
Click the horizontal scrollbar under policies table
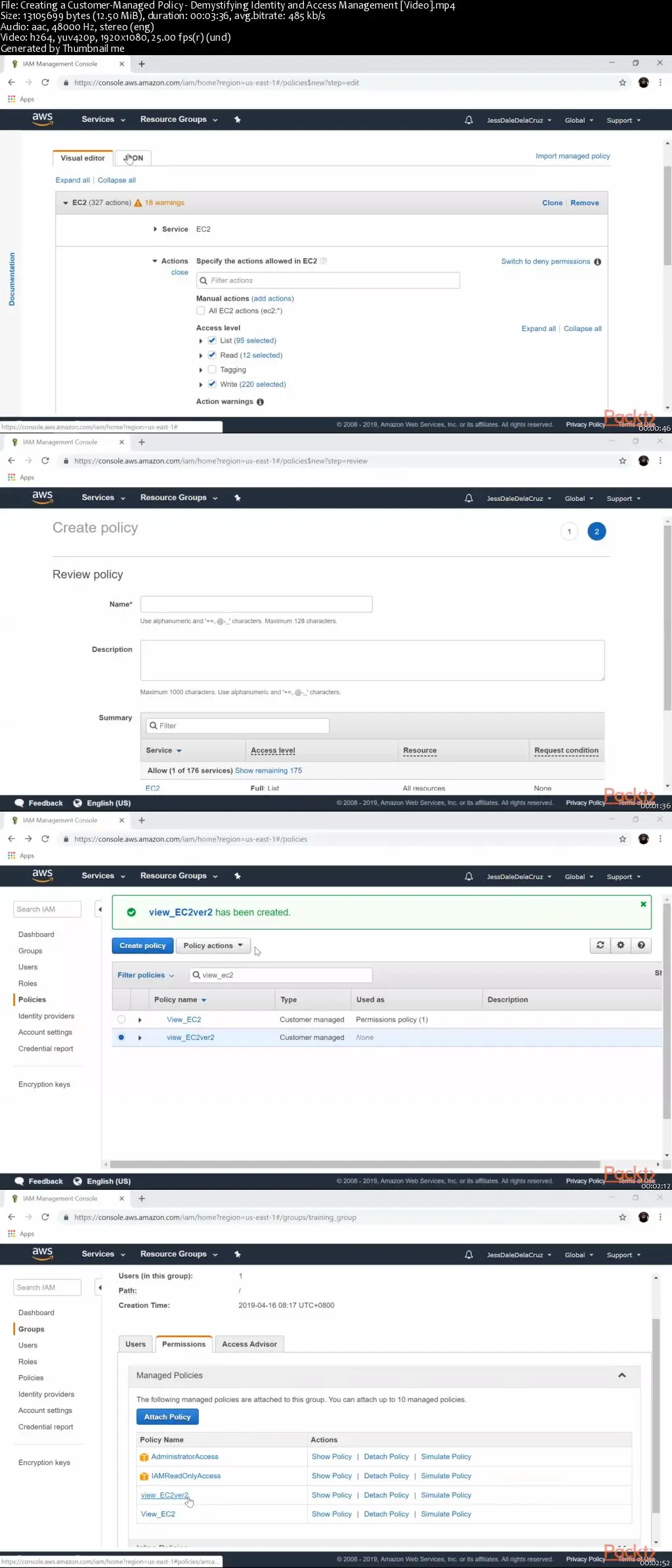pos(354,1164)
